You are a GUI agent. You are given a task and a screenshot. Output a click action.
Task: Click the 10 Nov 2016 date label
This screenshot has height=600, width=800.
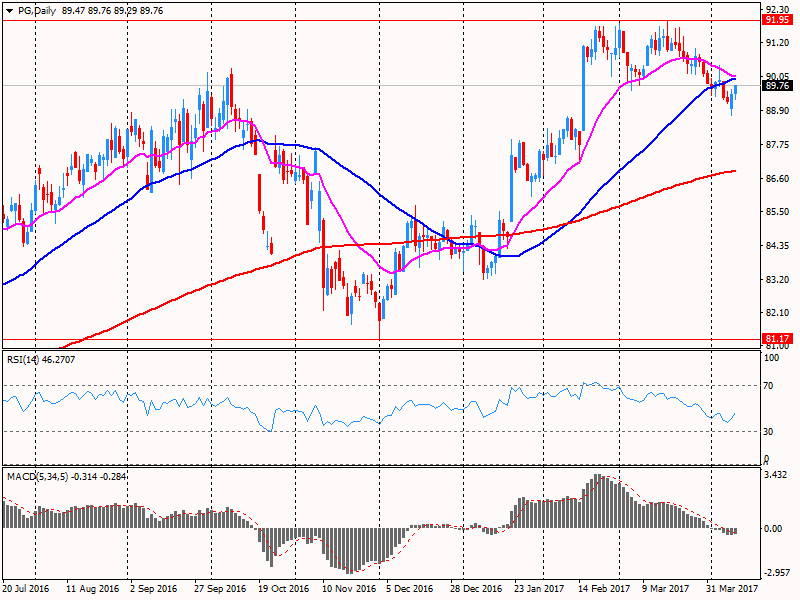[x=349, y=588]
